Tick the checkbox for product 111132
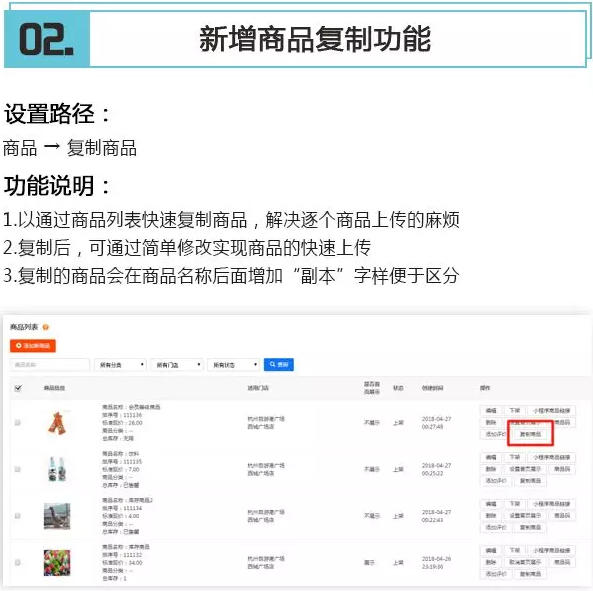This screenshot has width=593, height=591. [17, 562]
